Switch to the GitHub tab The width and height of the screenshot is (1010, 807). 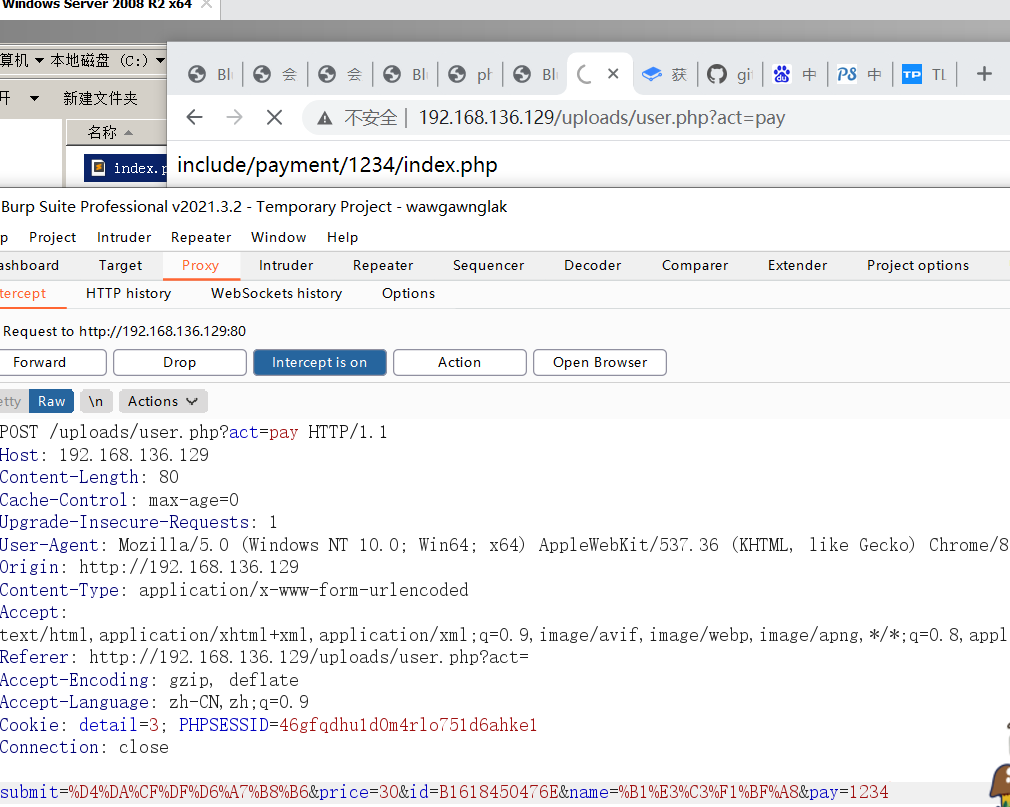[x=730, y=75]
